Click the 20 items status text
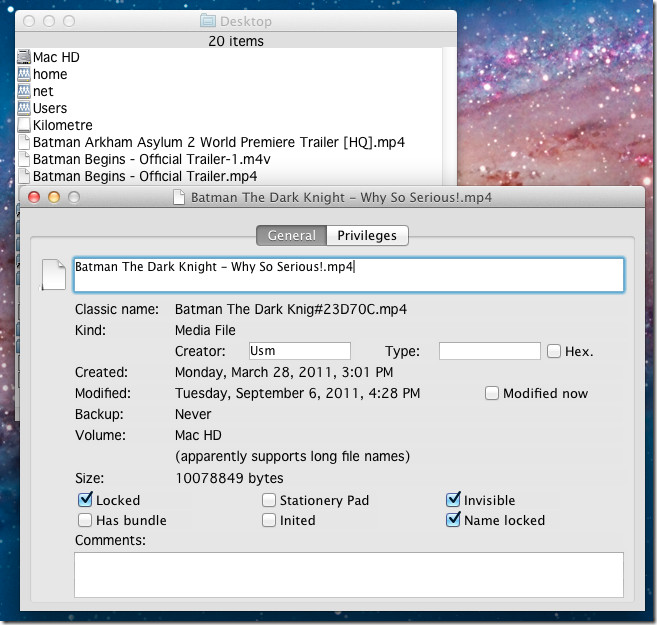 (x=236, y=41)
